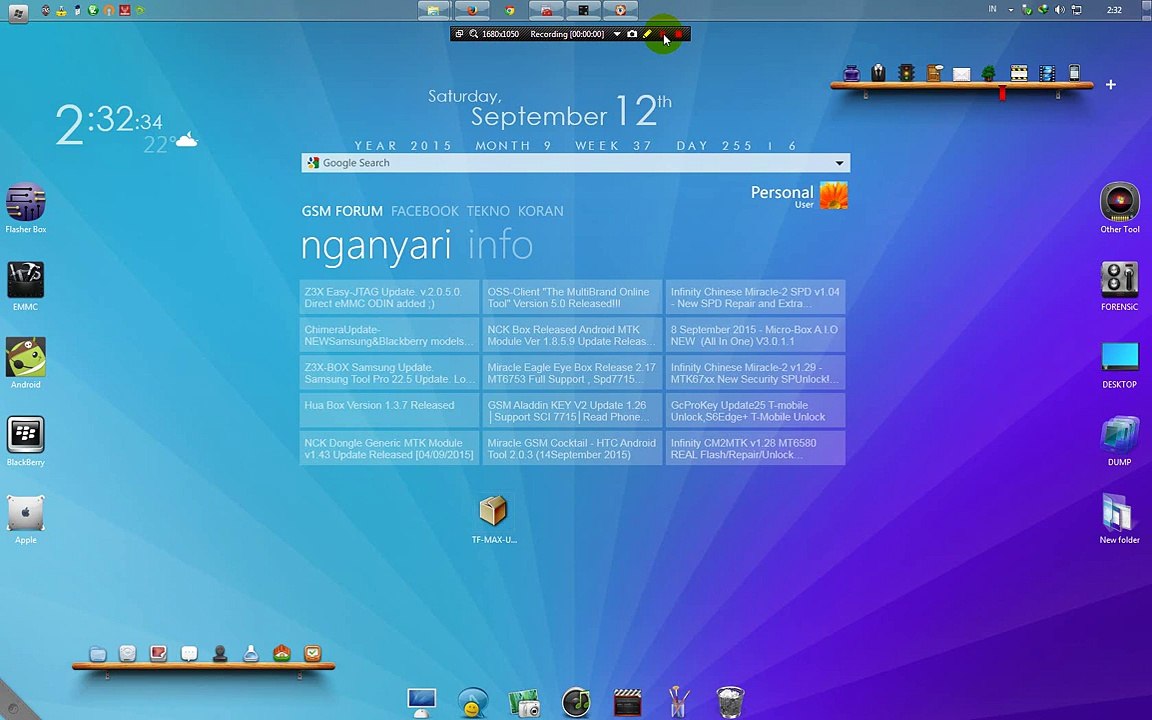Image resolution: width=1152 pixels, height=720 pixels.
Task: Open OSS-Client MultiBrand Online Tool news item
Action: (572, 298)
